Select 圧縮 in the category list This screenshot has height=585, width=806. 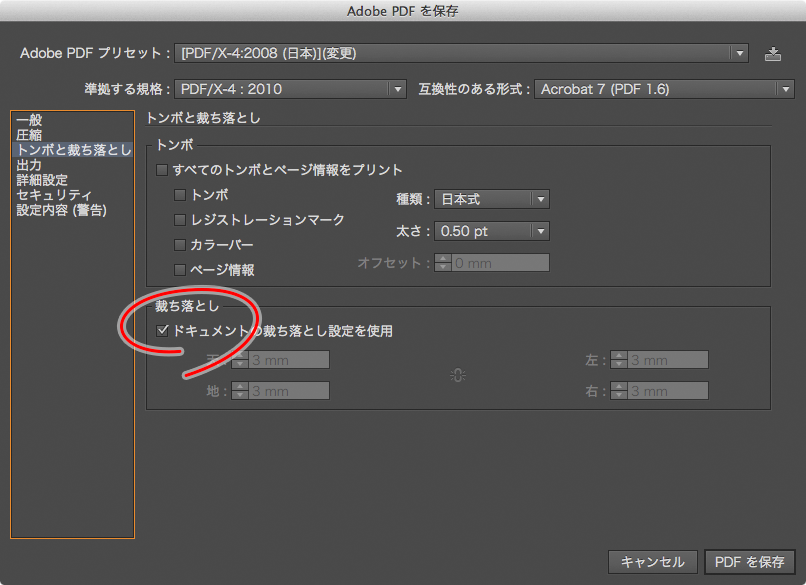tap(29, 135)
